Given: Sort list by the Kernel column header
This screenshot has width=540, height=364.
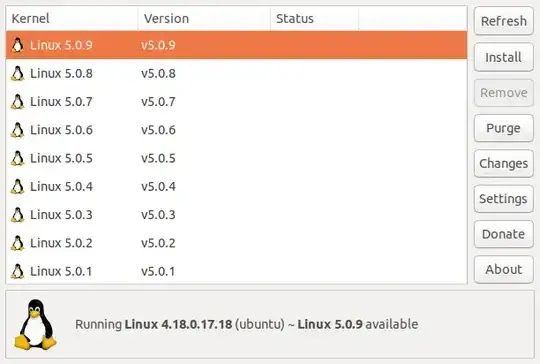Looking at the screenshot, I should pos(72,19).
